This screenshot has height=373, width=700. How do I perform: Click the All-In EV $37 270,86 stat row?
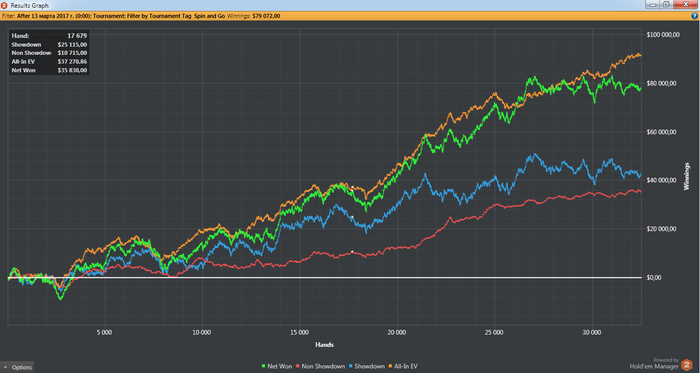coord(49,62)
